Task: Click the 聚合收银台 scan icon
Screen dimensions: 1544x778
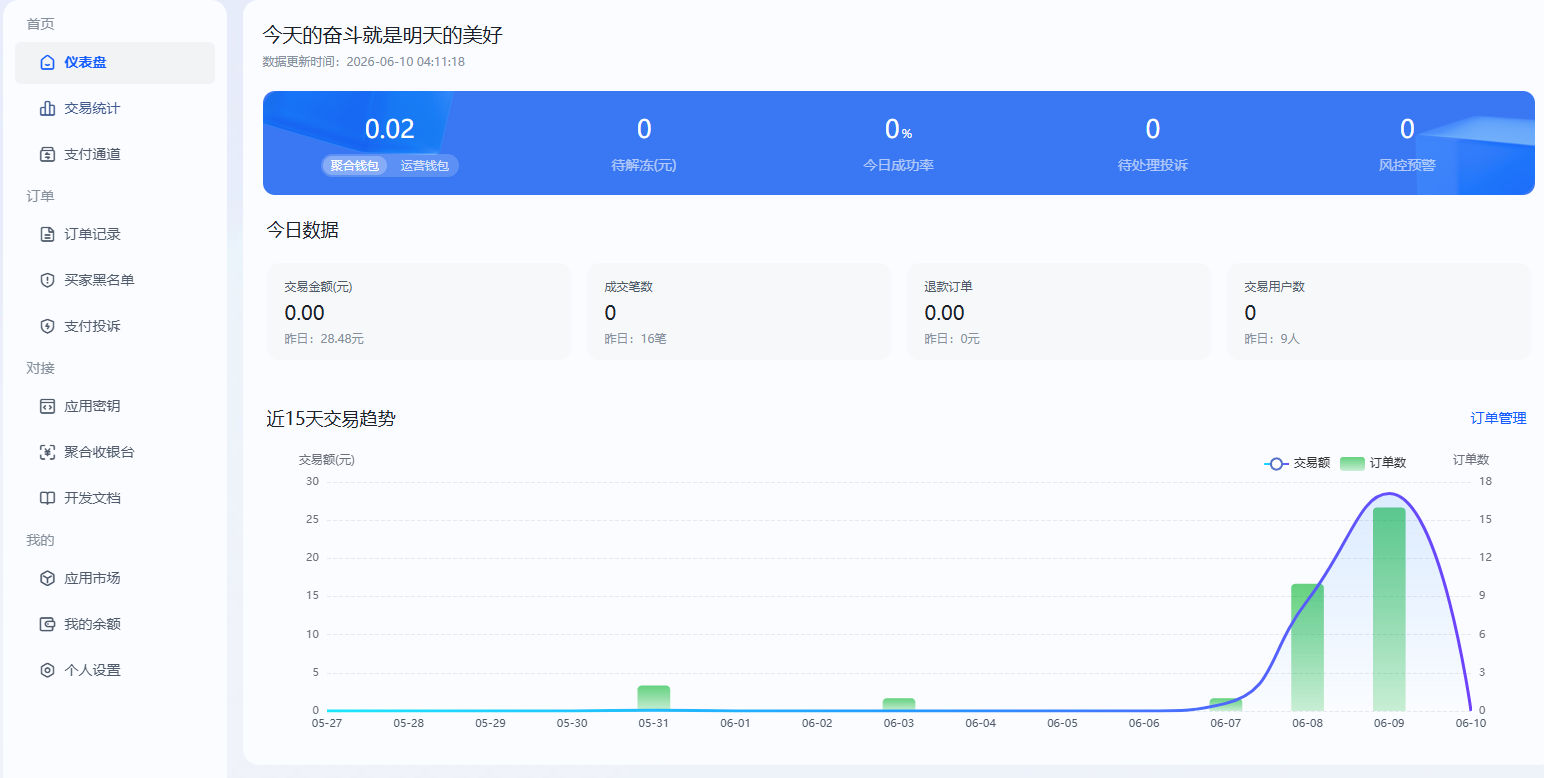Action: 47,452
